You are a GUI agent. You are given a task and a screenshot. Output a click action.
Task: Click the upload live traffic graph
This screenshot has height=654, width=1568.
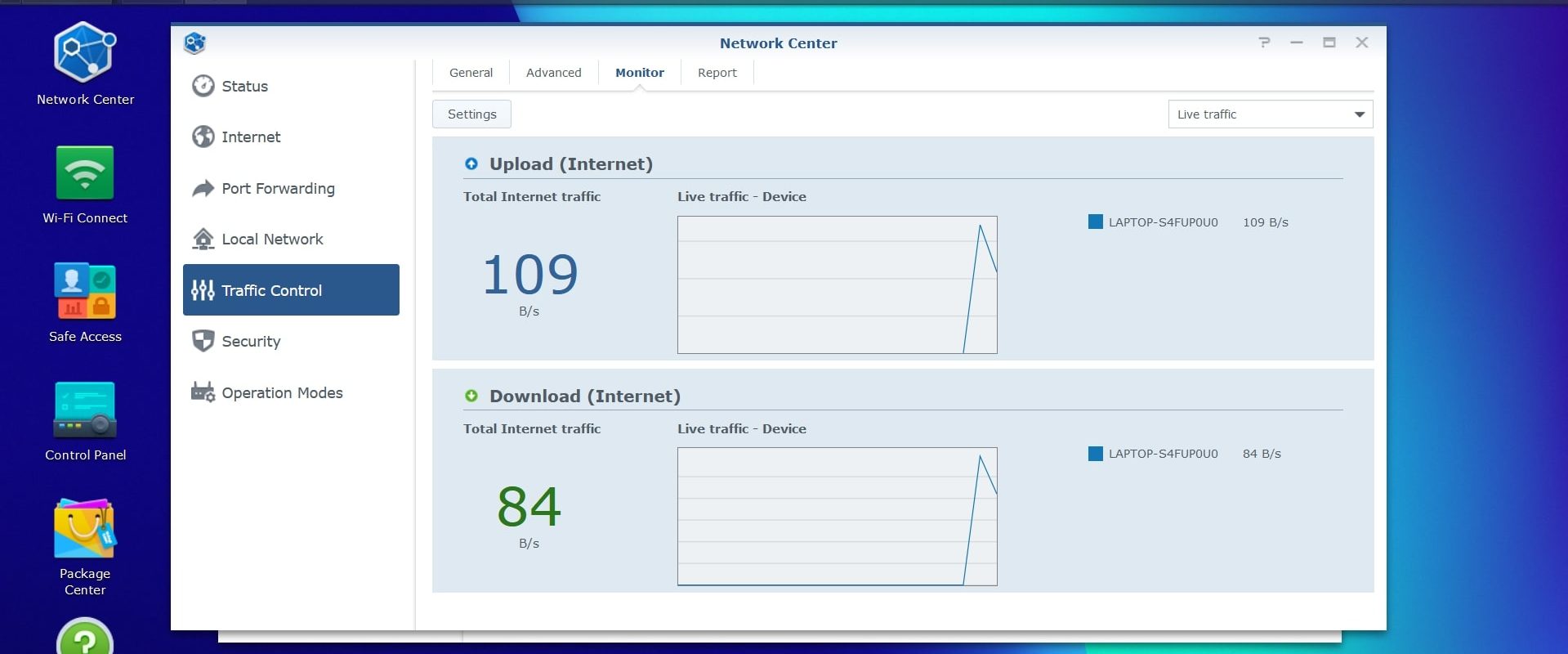pyautogui.click(x=837, y=284)
